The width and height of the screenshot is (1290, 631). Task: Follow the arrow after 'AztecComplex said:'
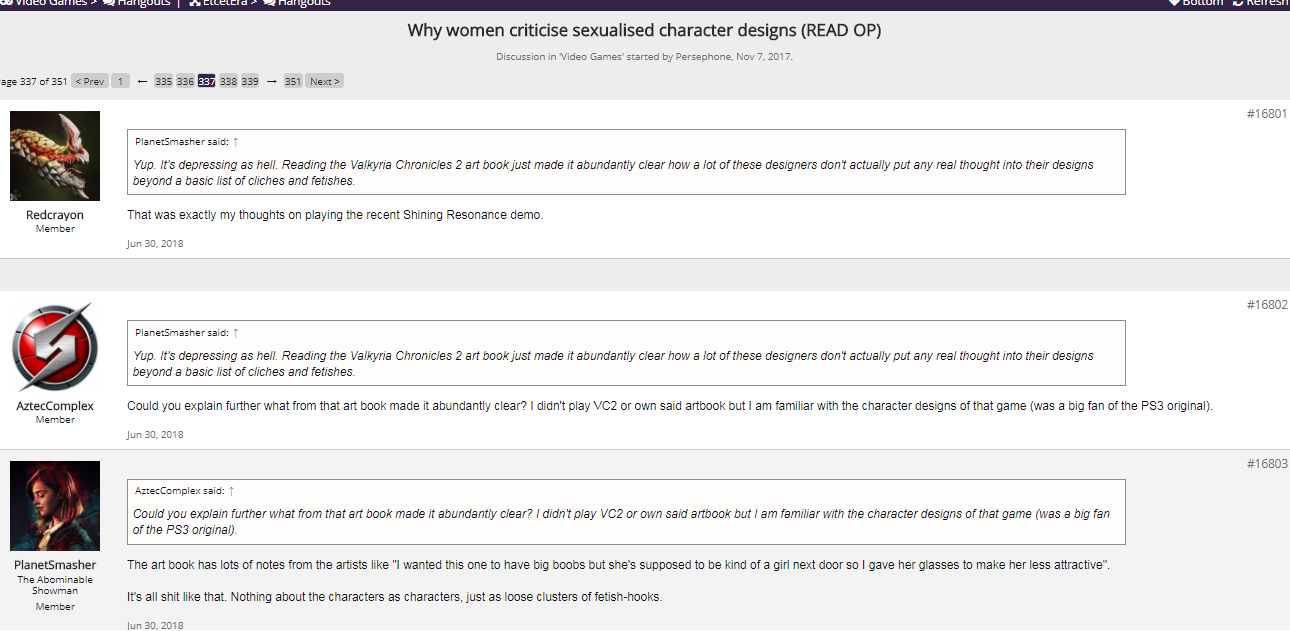coord(231,491)
